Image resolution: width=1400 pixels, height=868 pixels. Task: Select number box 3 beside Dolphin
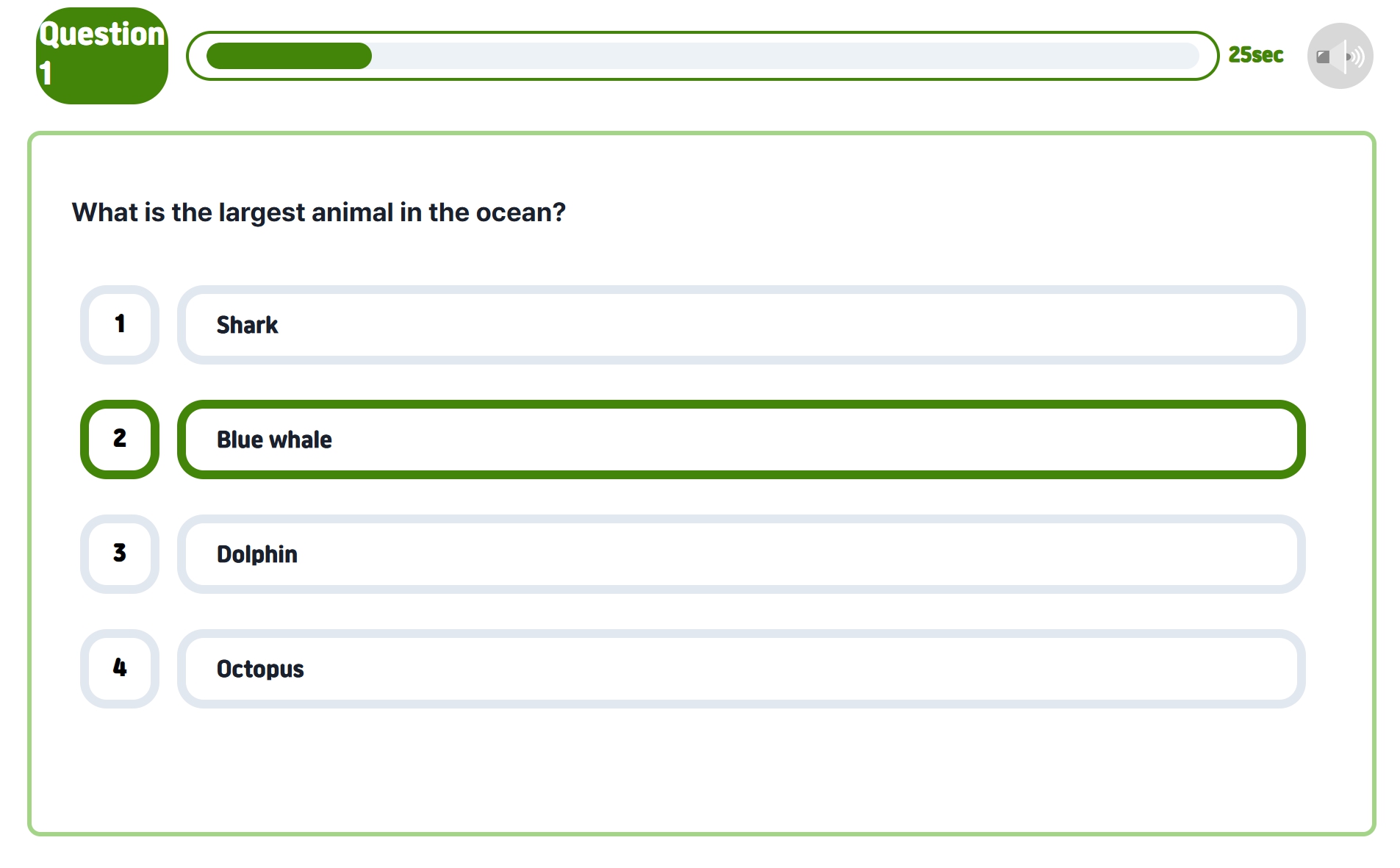pos(120,553)
